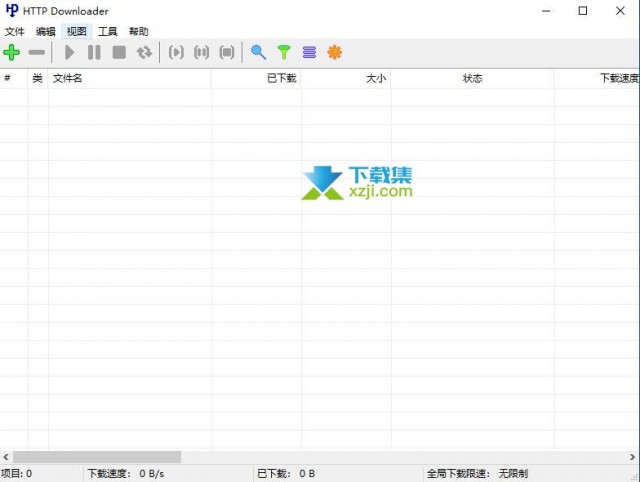Pause the selected download

coord(94,52)
